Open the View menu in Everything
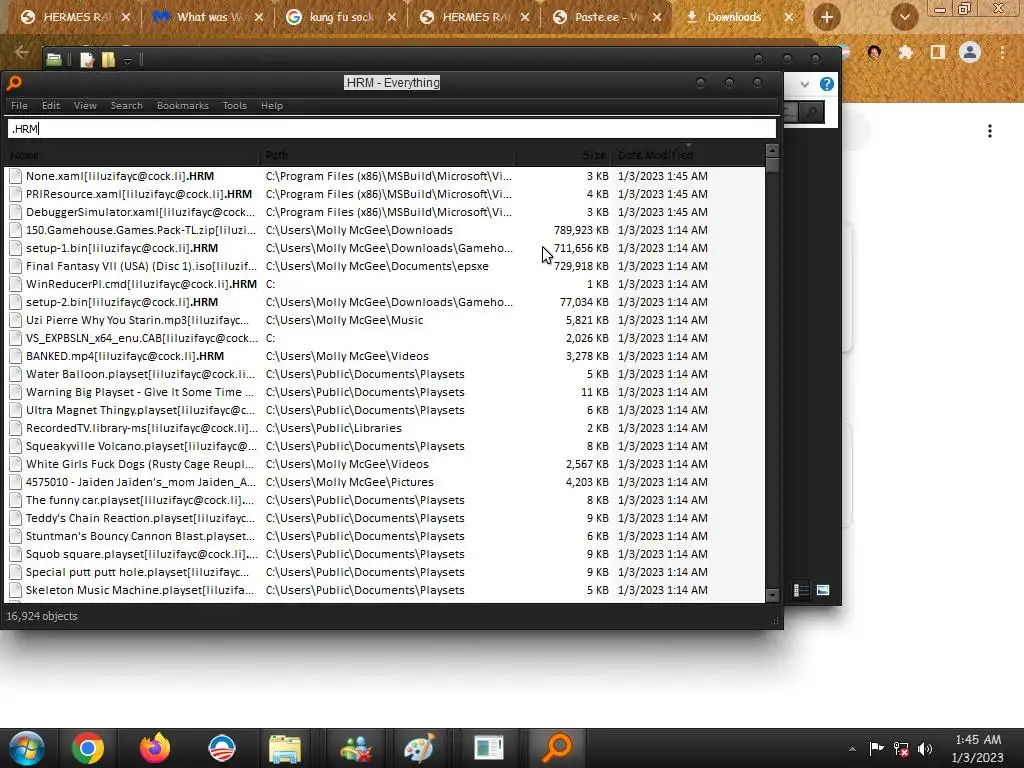The image size is (1024, 768). coord(85,105)
